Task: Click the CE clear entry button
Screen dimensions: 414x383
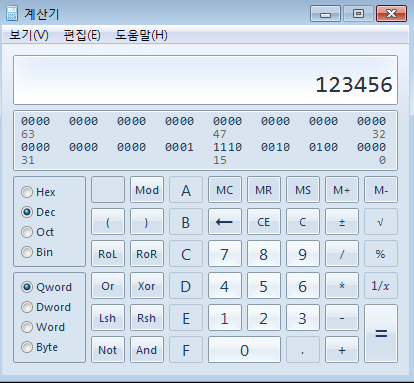Action: pos(264,222)
